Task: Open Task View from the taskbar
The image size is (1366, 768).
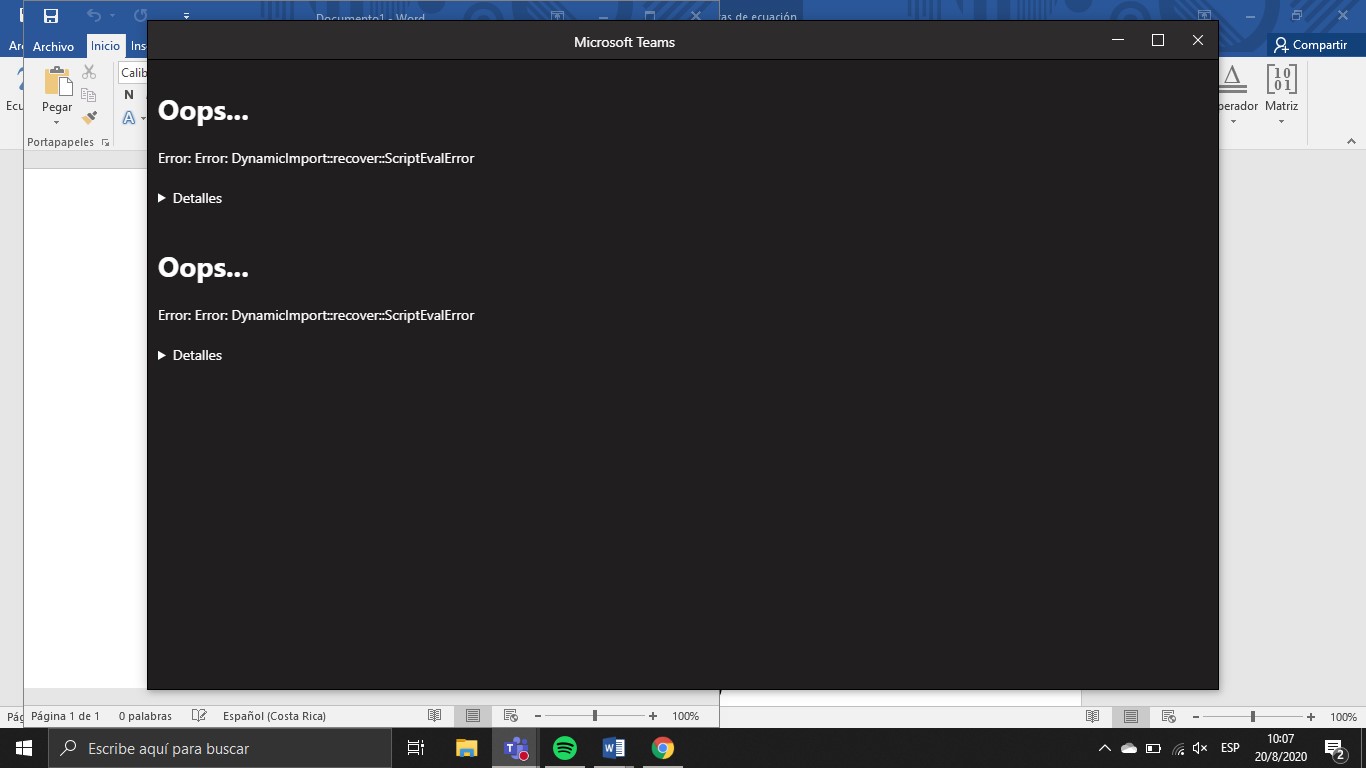Action: point(416,748)
